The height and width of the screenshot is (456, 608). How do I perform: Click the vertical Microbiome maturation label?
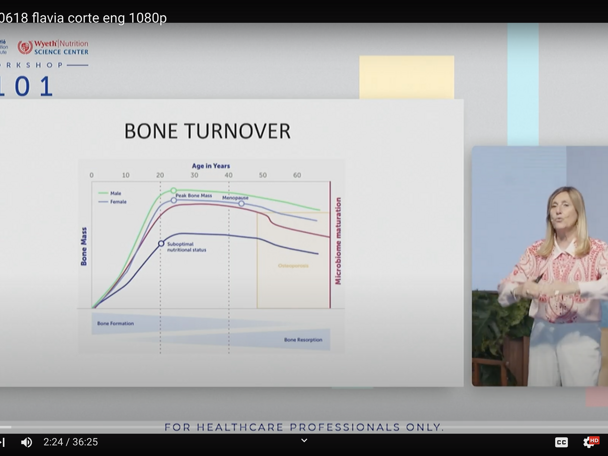pyautogui.click(x=338, y=240)
